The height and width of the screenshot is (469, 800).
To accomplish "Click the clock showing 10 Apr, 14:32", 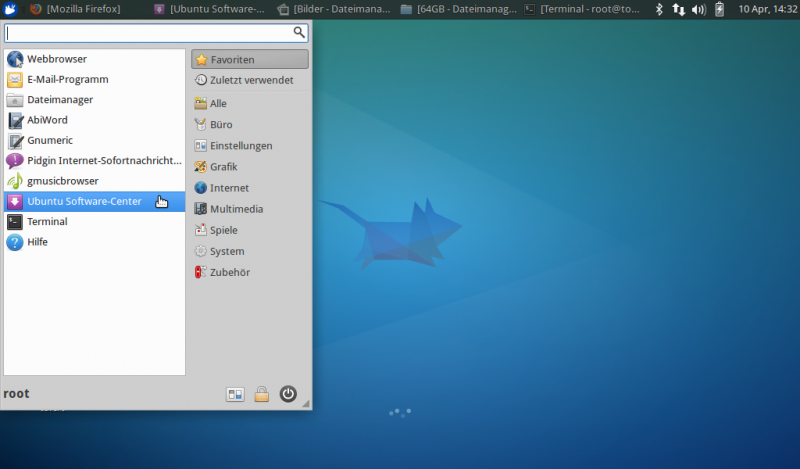I will [768, 9].
